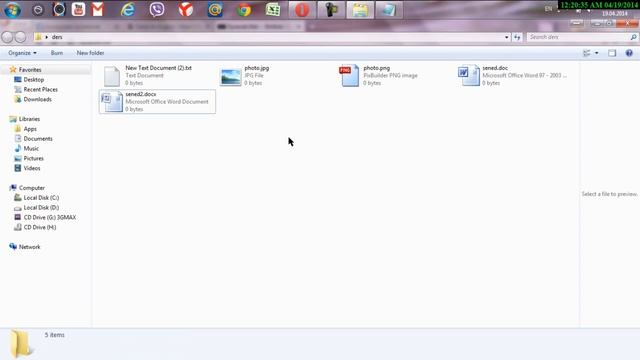Open the Pictures library
The image size is (640, 360).
tap(33, 158)
